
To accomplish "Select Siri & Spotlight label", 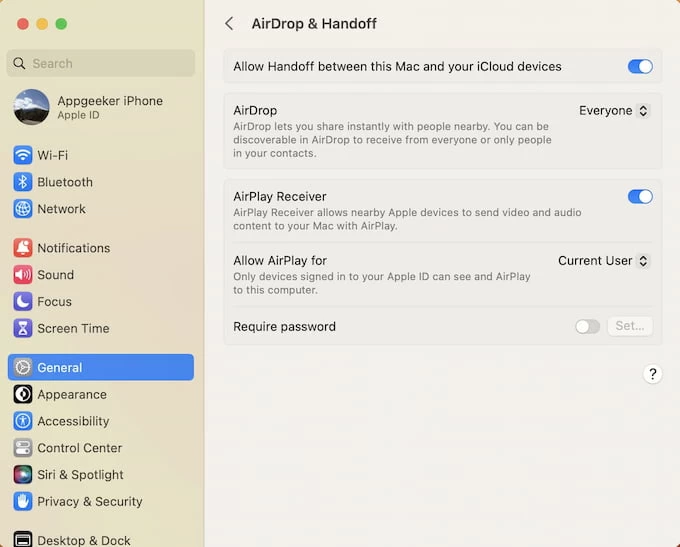I will point(80,475).
